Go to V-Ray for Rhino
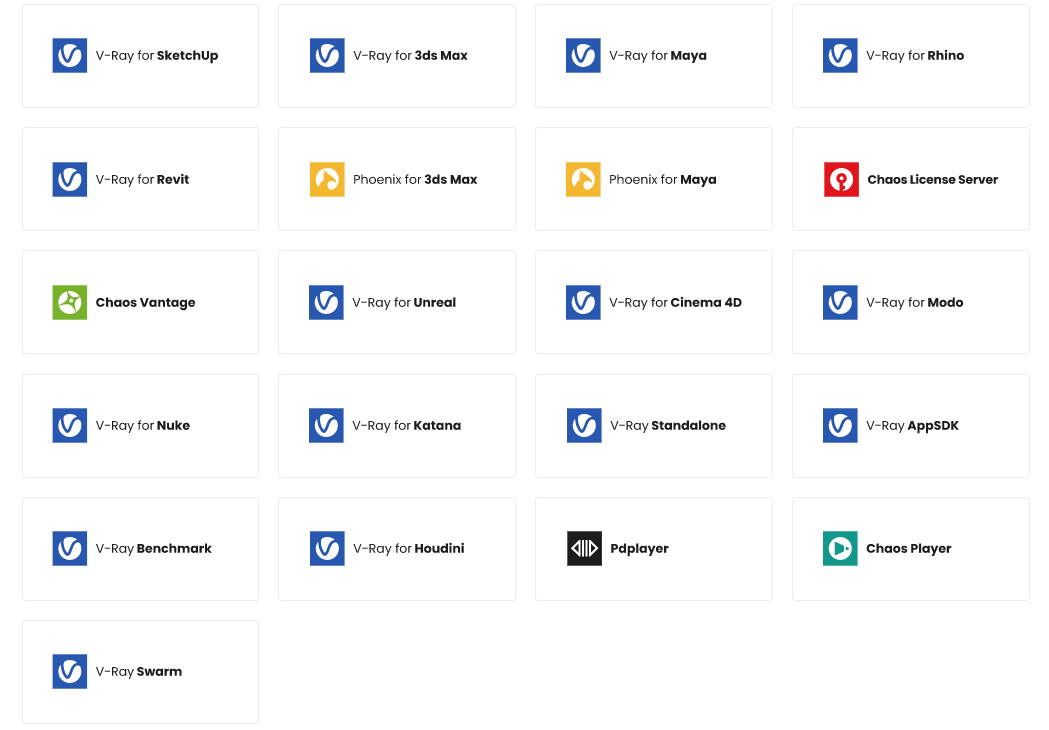Viewport: 1049px width, 730px height. click(x=915, y=56)
